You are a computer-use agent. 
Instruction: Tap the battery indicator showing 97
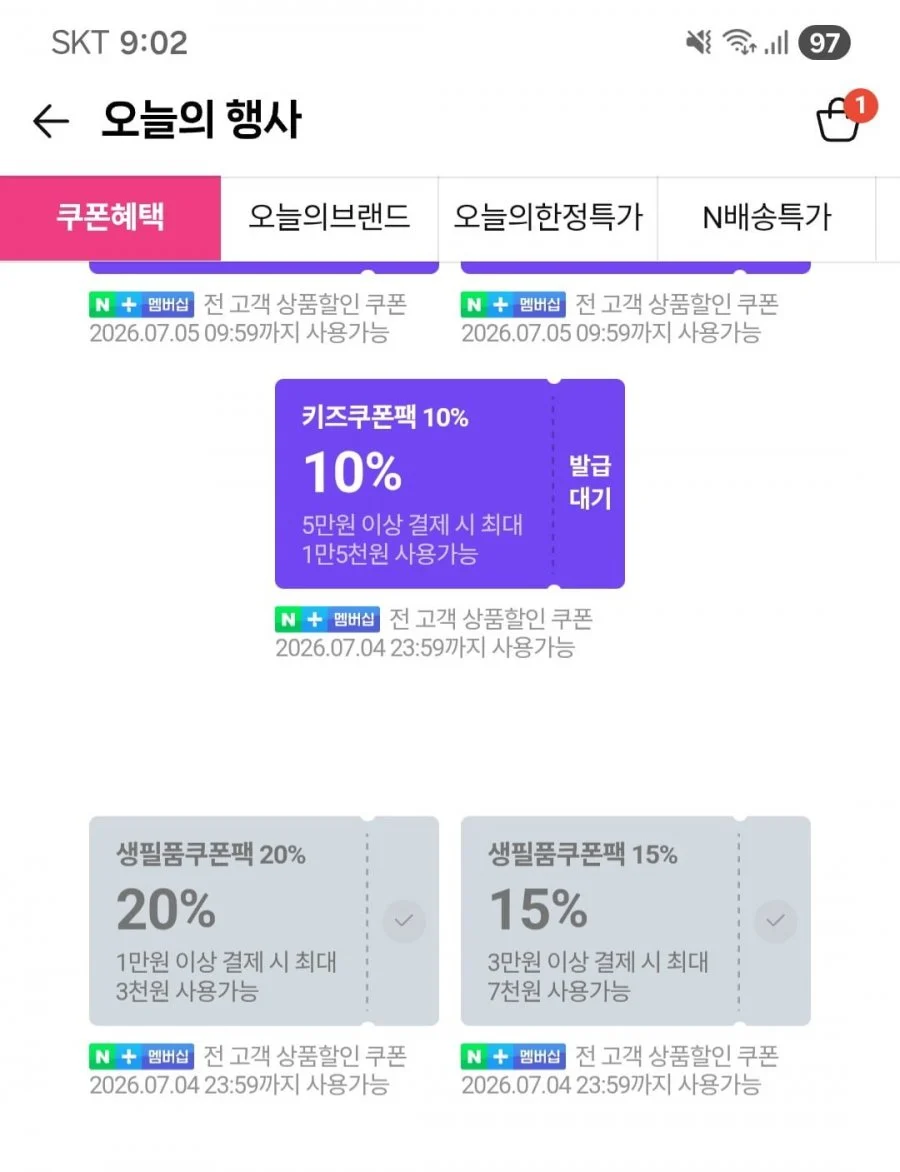click(x=824, y=43)
